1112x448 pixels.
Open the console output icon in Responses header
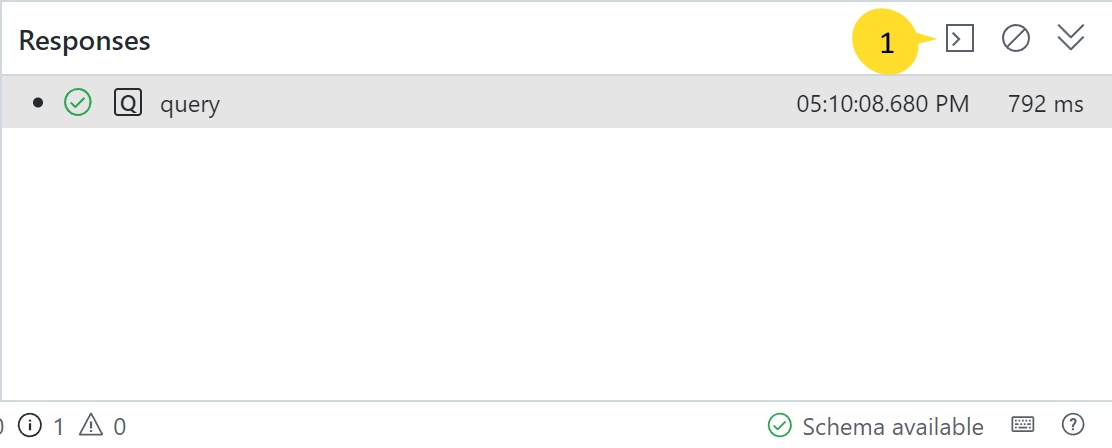pyautogui.click(x=960, y=38)
